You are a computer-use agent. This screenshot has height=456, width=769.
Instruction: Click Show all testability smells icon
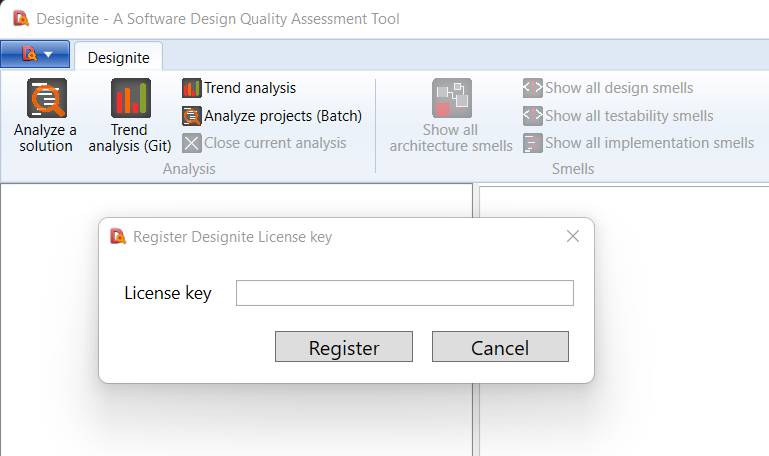click(x=533, y=116)
